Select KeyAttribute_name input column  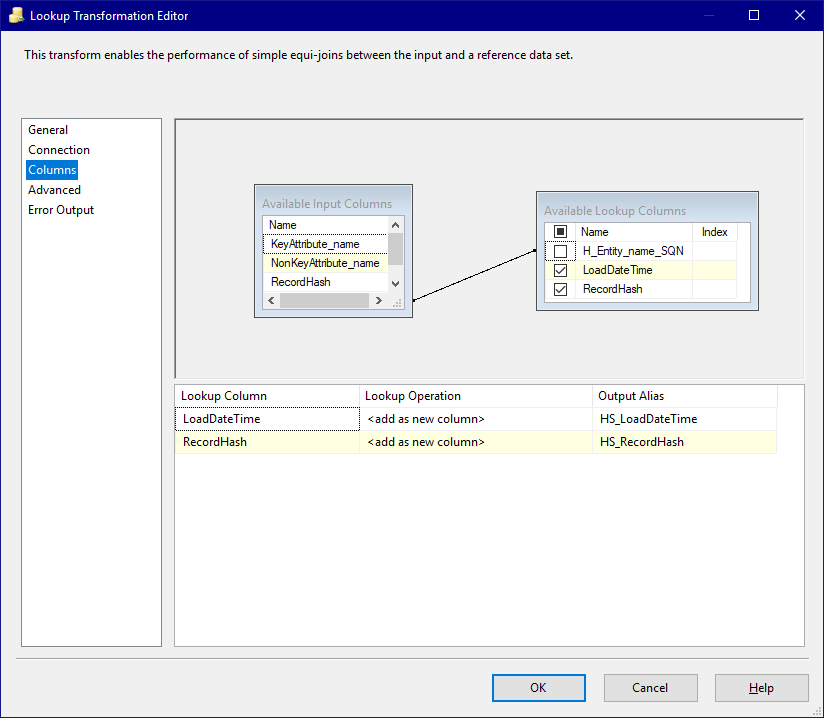325,244
